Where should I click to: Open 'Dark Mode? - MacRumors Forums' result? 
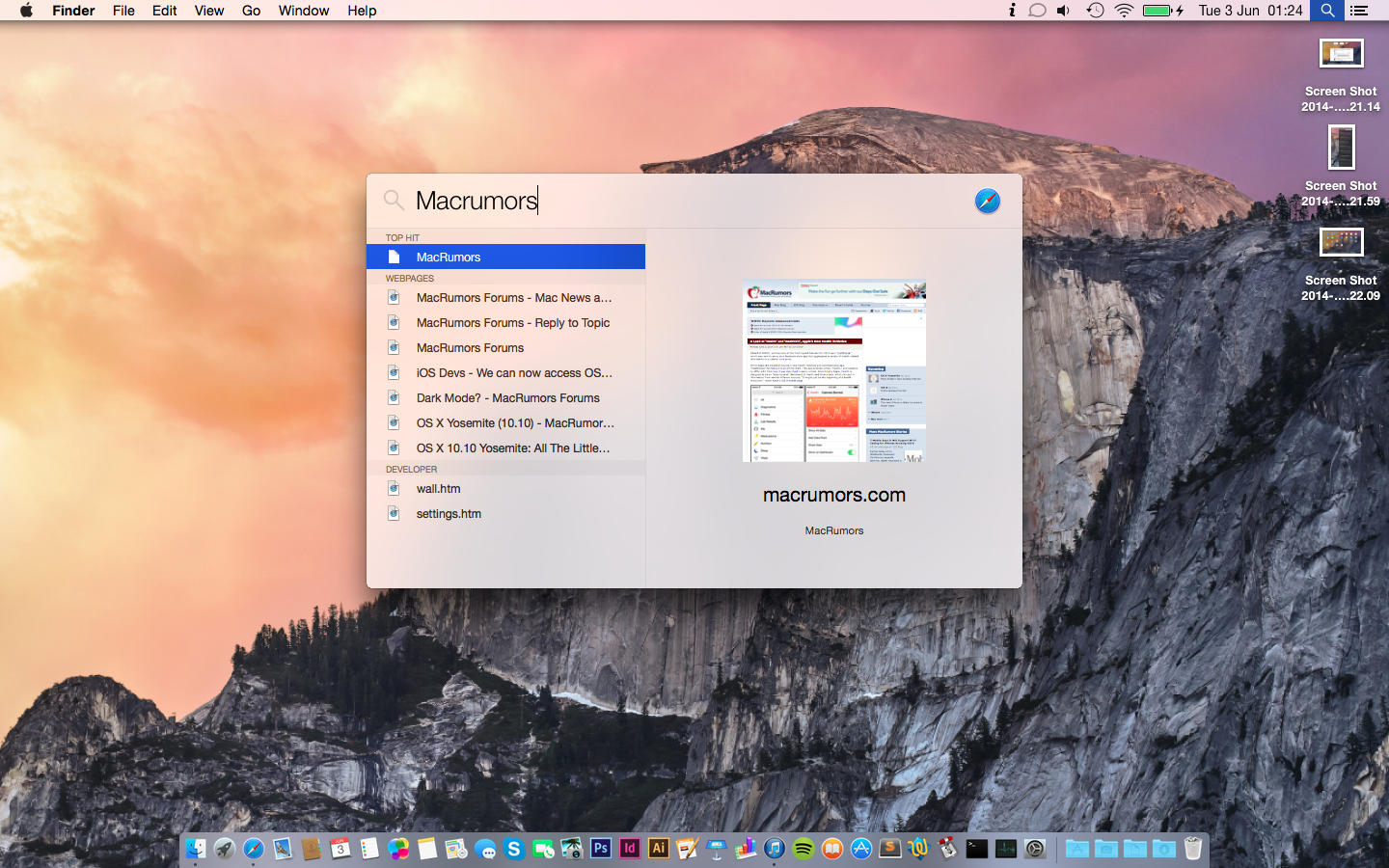coord(505,397)
